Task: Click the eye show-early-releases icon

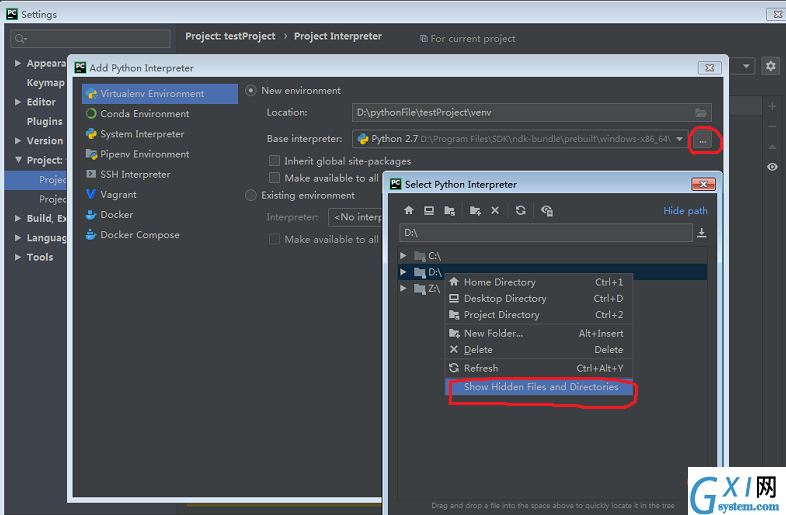Action: 772,166
